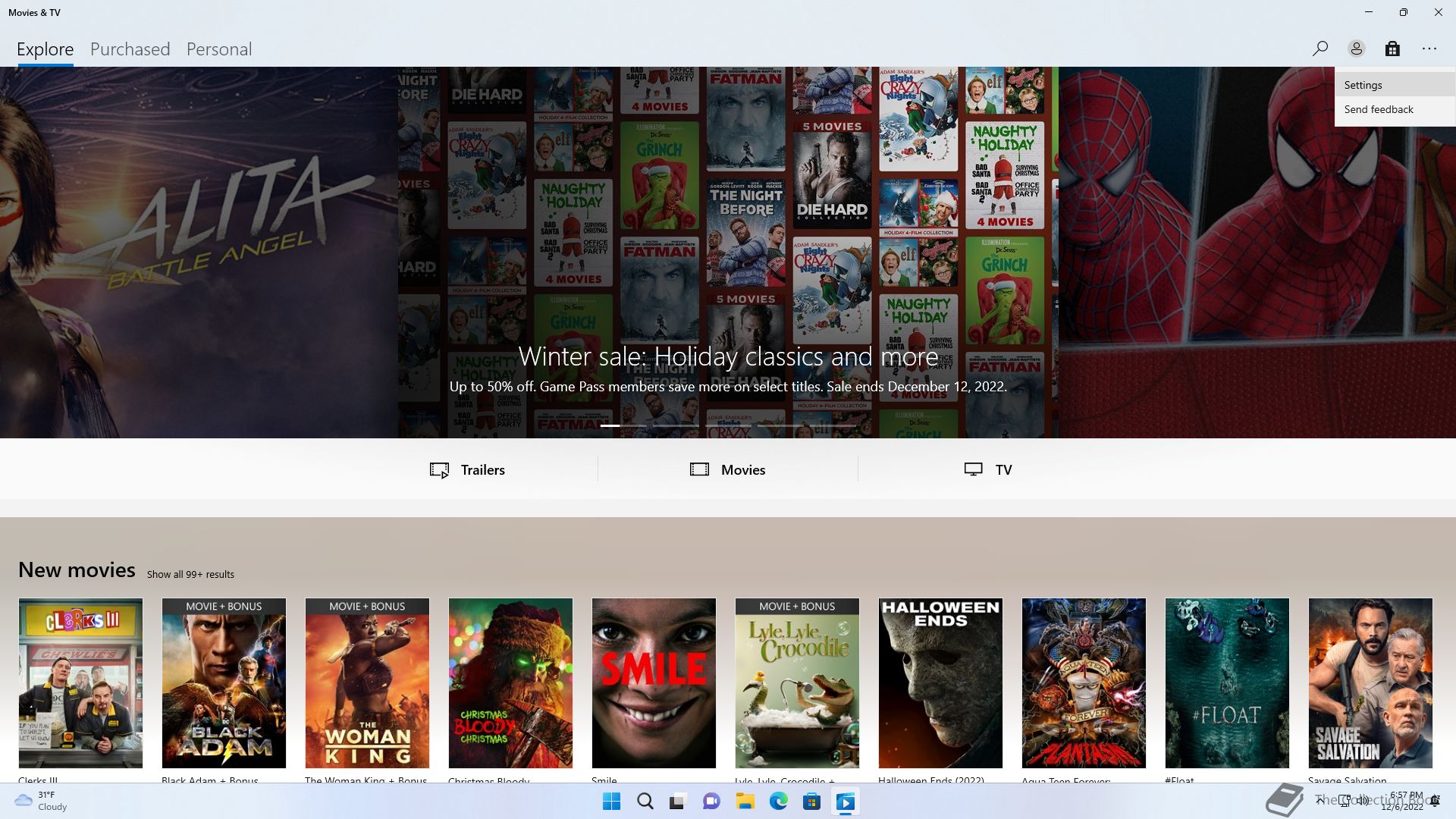Open the Lyle, Lyle, Crocodile poster

tap(797, 683)
